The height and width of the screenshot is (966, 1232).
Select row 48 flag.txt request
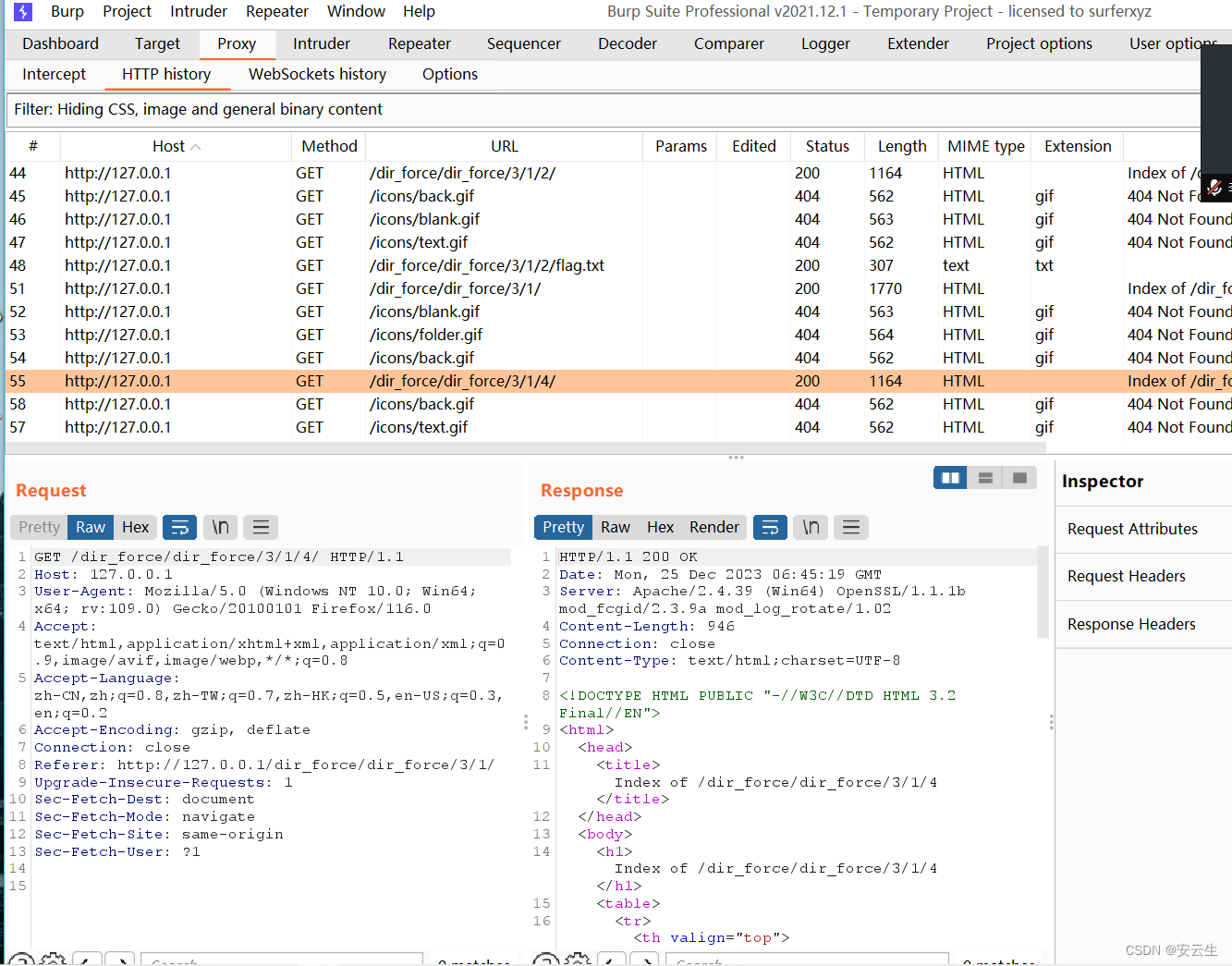[x=617, y=265]
